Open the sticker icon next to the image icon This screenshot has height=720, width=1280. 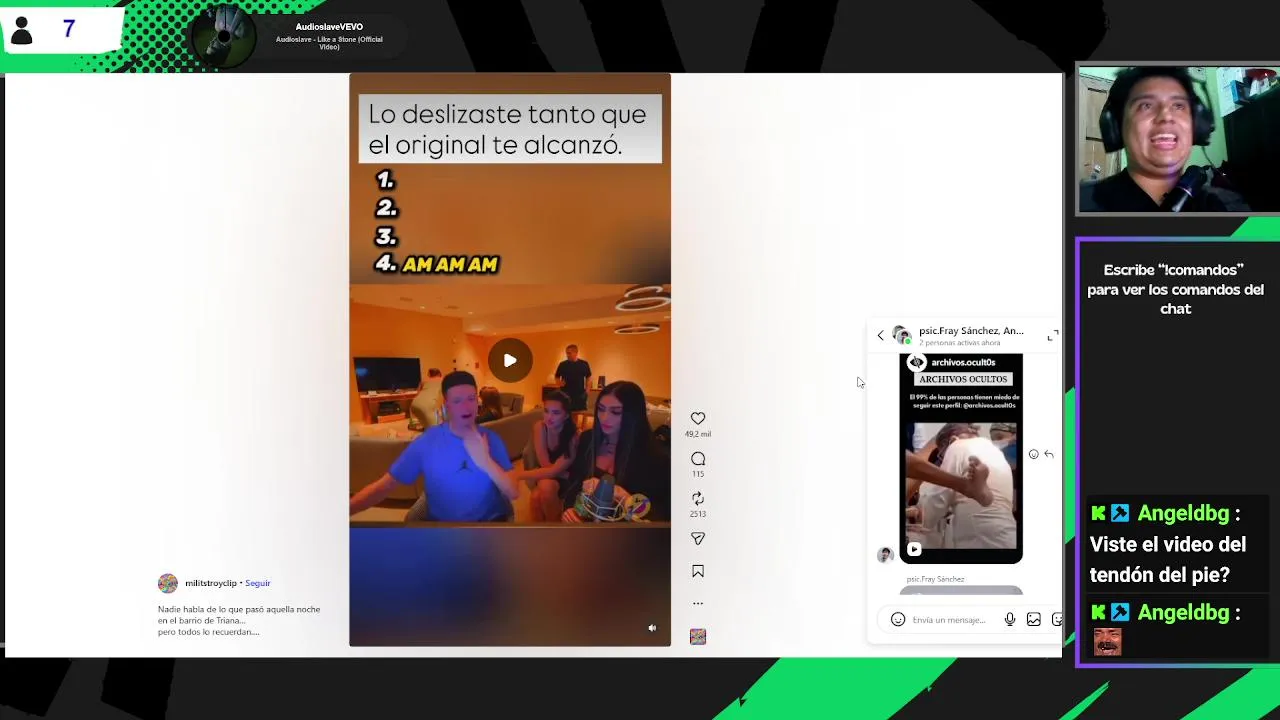[1057, 620]
